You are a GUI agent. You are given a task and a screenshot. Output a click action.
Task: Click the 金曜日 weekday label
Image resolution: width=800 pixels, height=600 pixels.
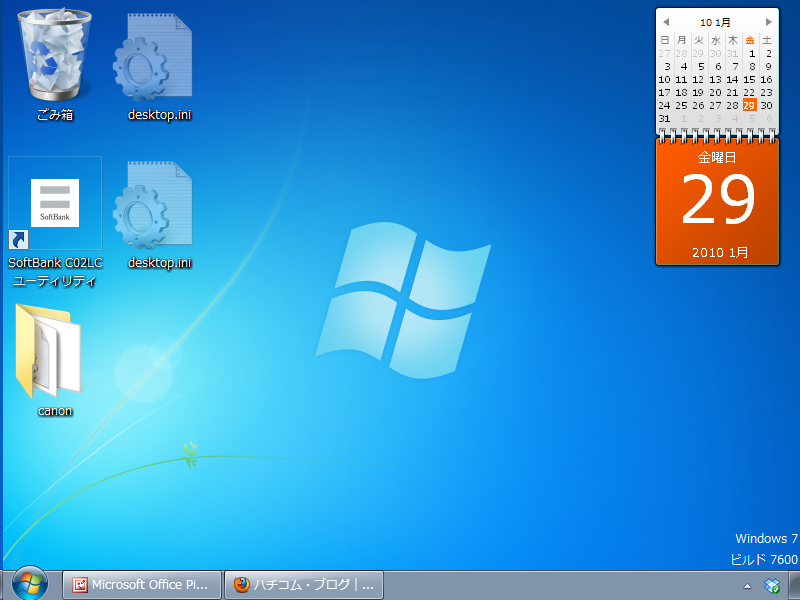pos(717,158)
